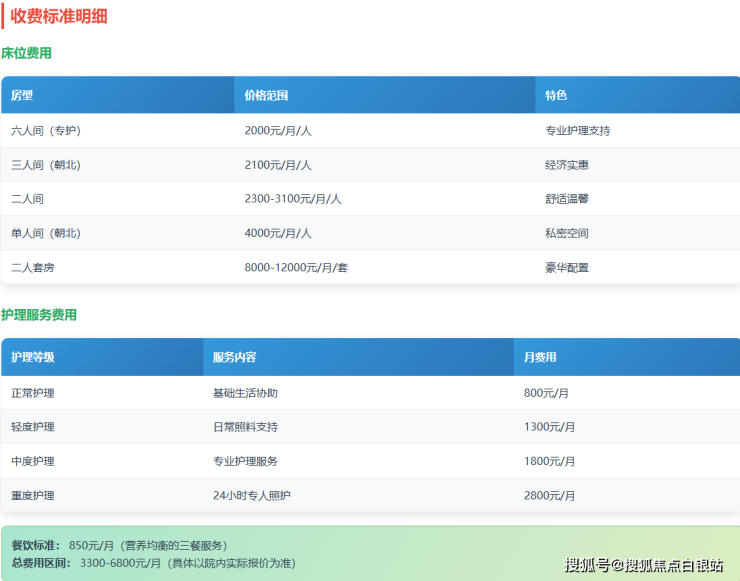Image resolution: width=740 pixels, height=581 pixels.
Task: Click the 日常照料支持 service cell
Action: 245,427
